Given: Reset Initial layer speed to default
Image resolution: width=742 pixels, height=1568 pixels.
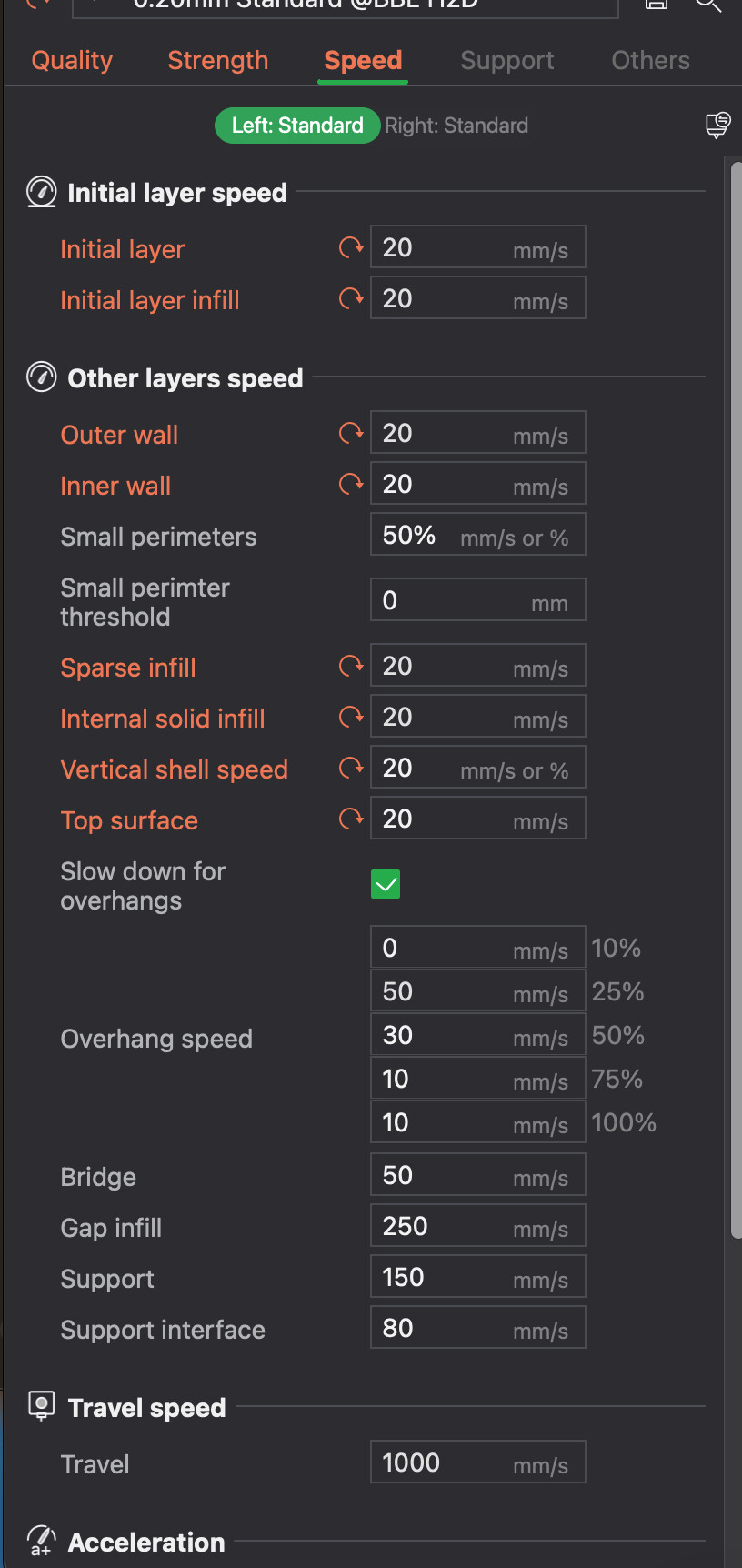Looking at the screenshot, I should (x=351, y=247).
